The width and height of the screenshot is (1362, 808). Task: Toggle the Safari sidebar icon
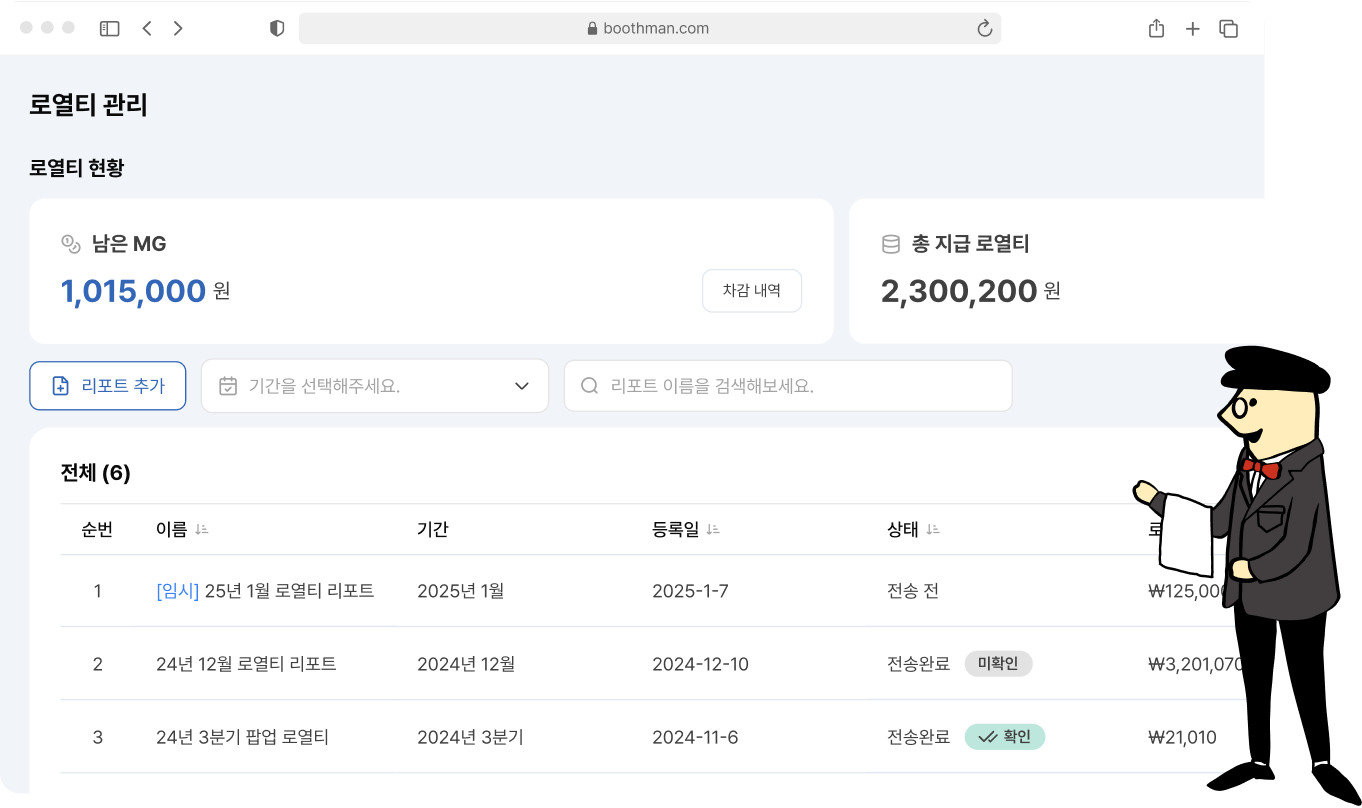110,29
